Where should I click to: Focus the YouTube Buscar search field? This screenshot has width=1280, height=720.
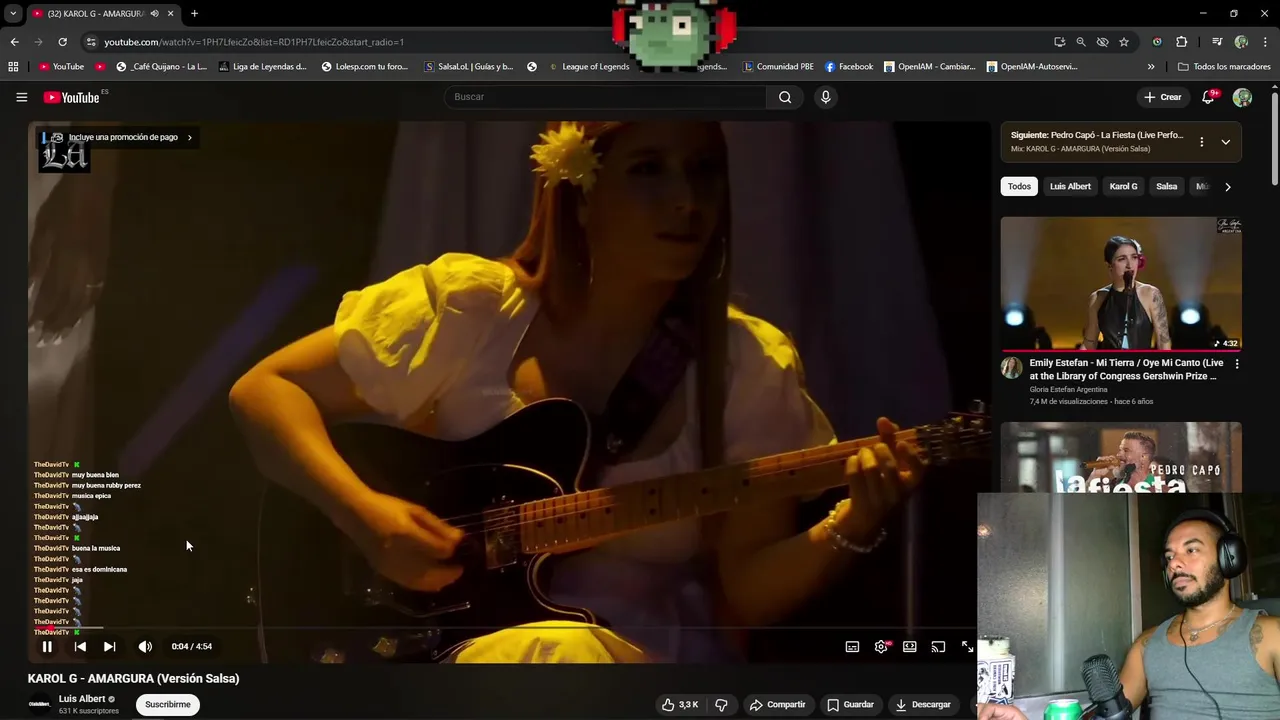click(x=606, y=97)
